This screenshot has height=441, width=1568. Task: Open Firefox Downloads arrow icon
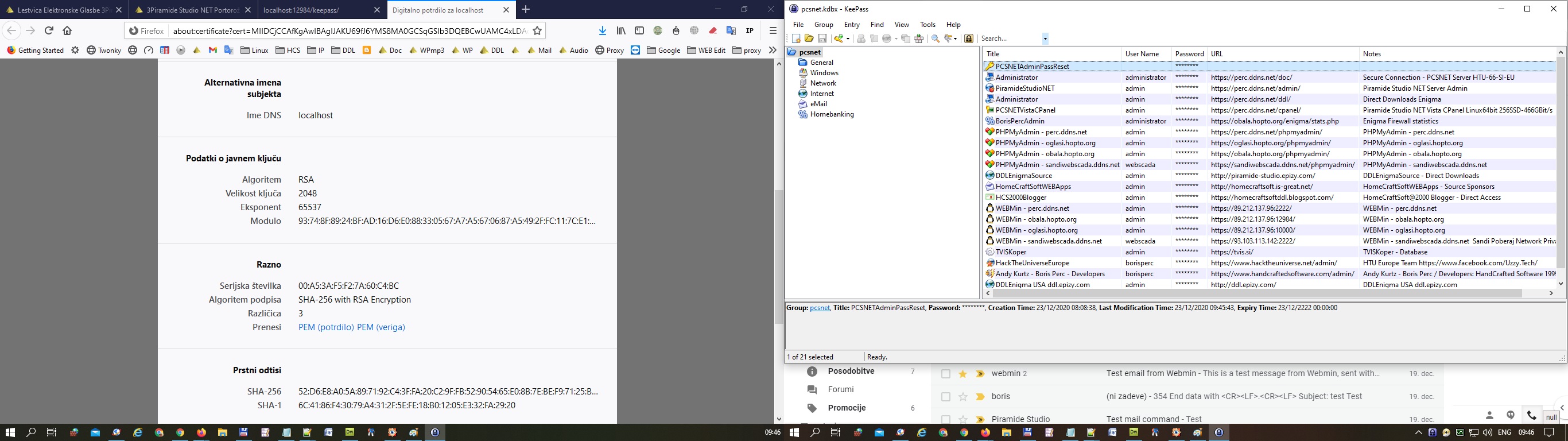pos(603,30)
